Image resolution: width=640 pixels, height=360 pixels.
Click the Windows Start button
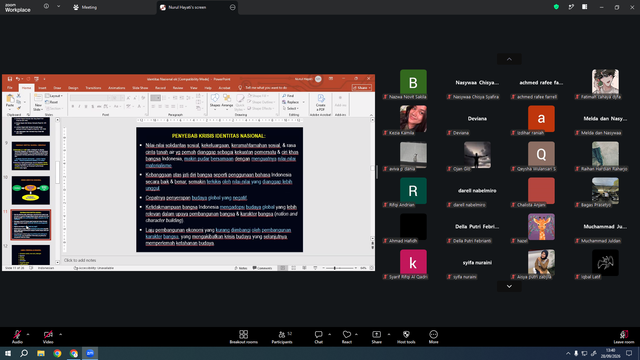pyautogui.click(x=8, y=353)
